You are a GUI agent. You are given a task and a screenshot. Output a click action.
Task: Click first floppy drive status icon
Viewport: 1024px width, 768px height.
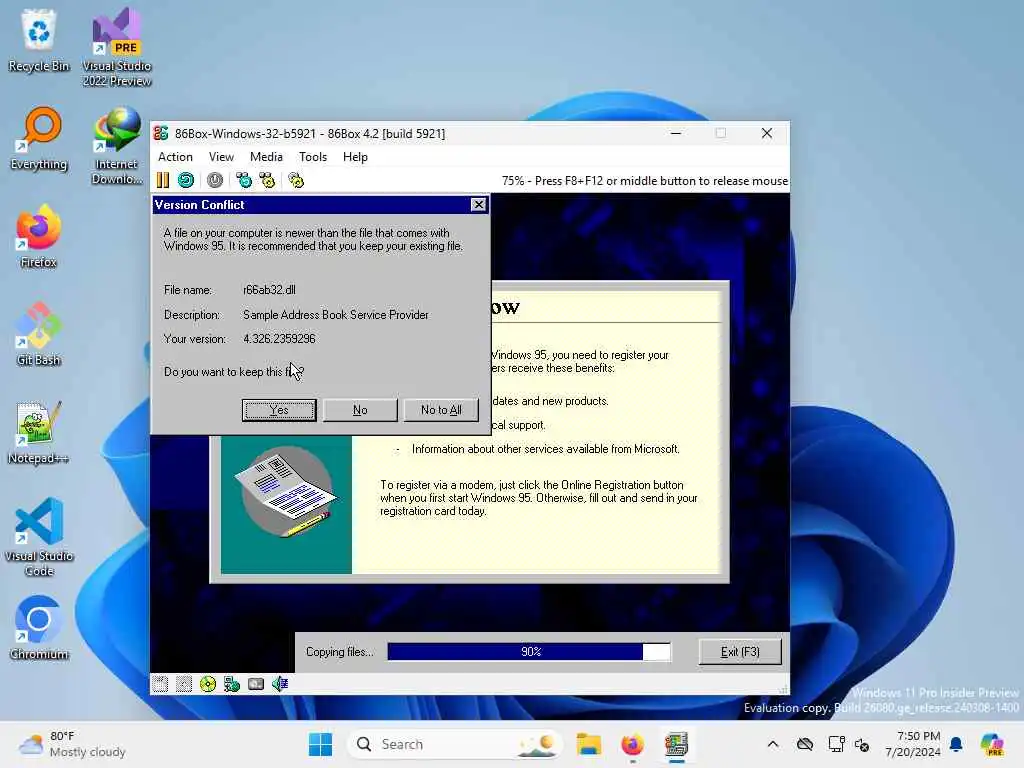[x=160, y=684]
